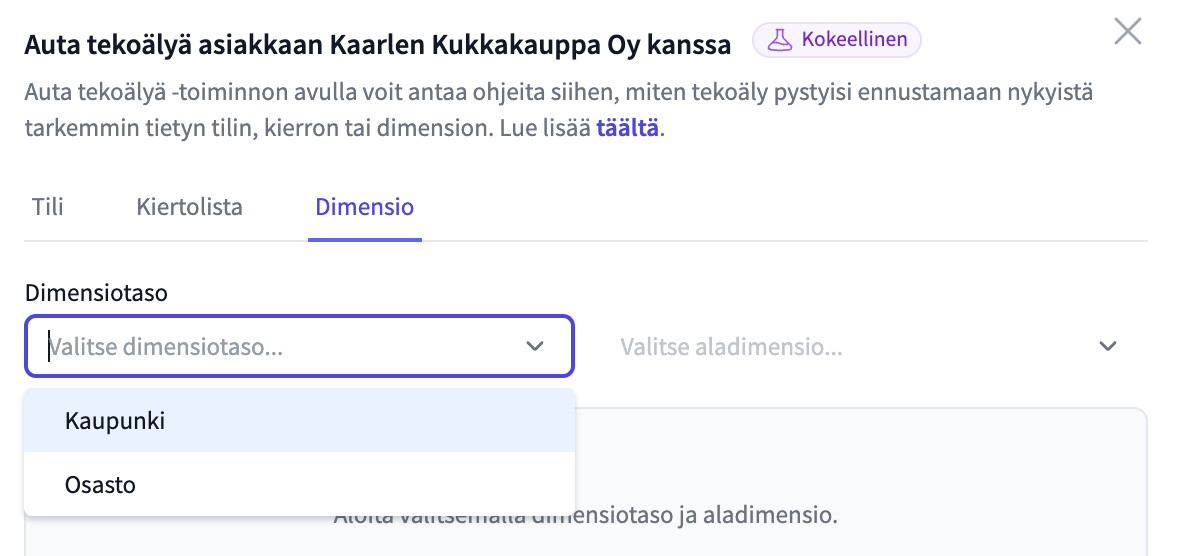Click the 'Valitse aladimensio...' placeholder text

pos(731,347)
